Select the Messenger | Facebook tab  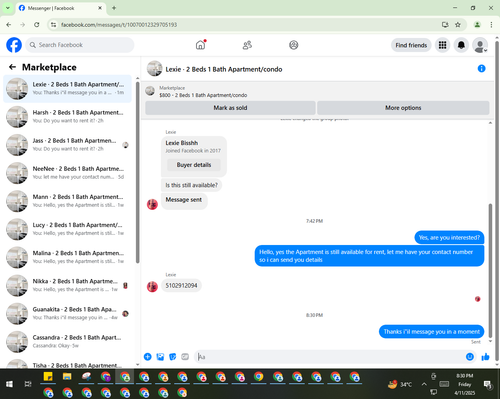(60, 8)
